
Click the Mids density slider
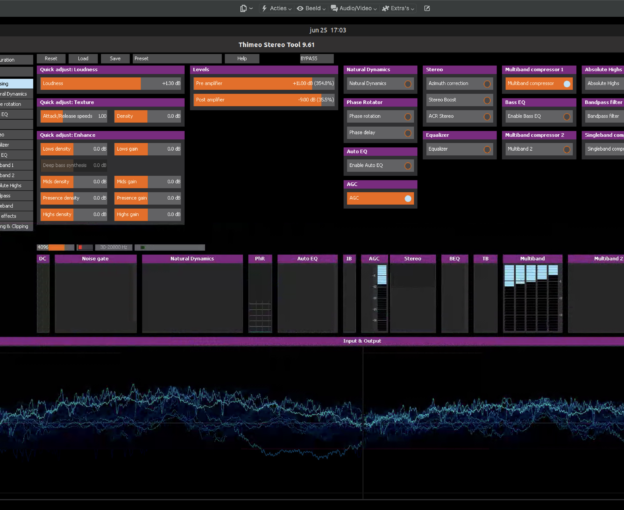pos(74,182)
